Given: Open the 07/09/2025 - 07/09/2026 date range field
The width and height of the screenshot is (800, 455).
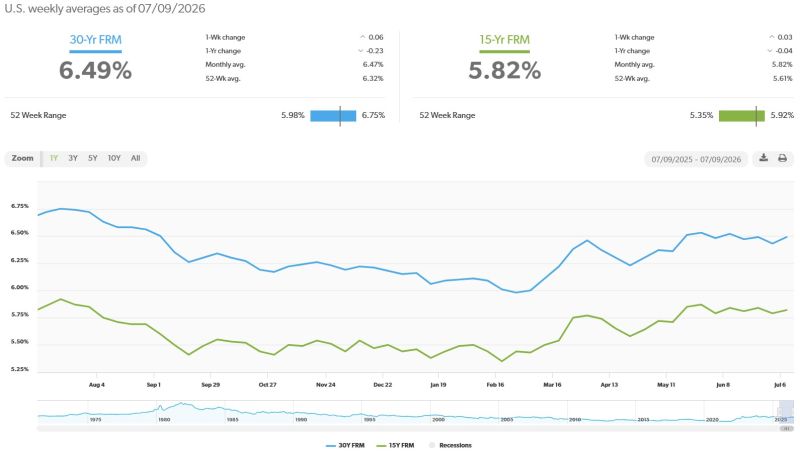Looking at the screenshot, I should coord(696,159).
